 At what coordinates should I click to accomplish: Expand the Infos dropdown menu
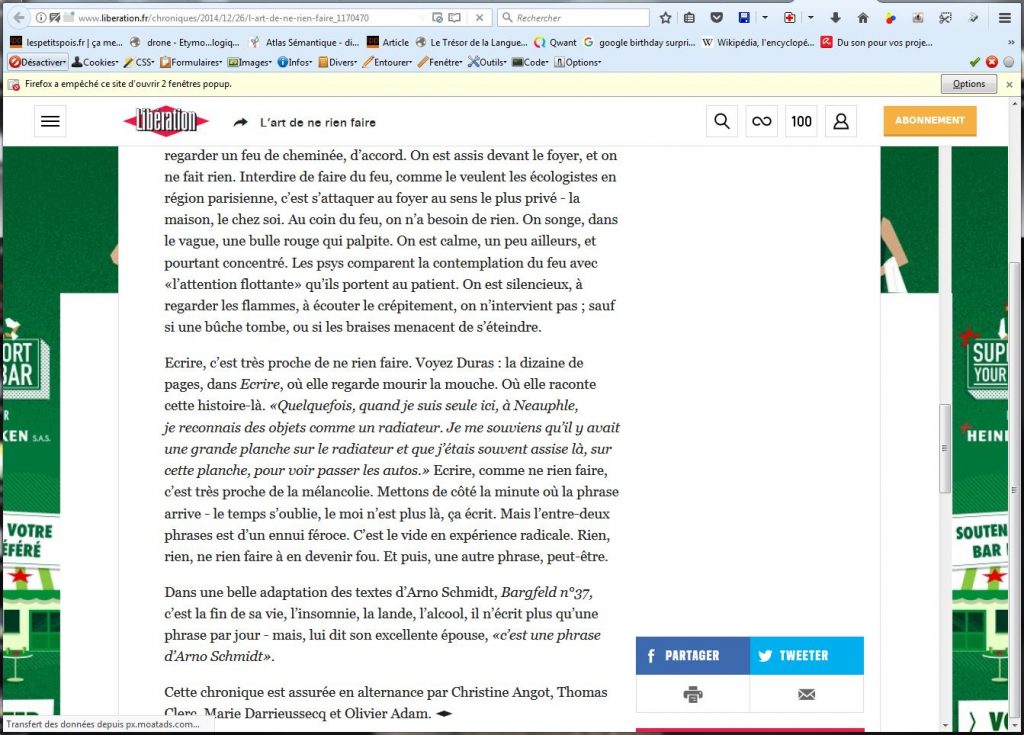tap(295, 62)
